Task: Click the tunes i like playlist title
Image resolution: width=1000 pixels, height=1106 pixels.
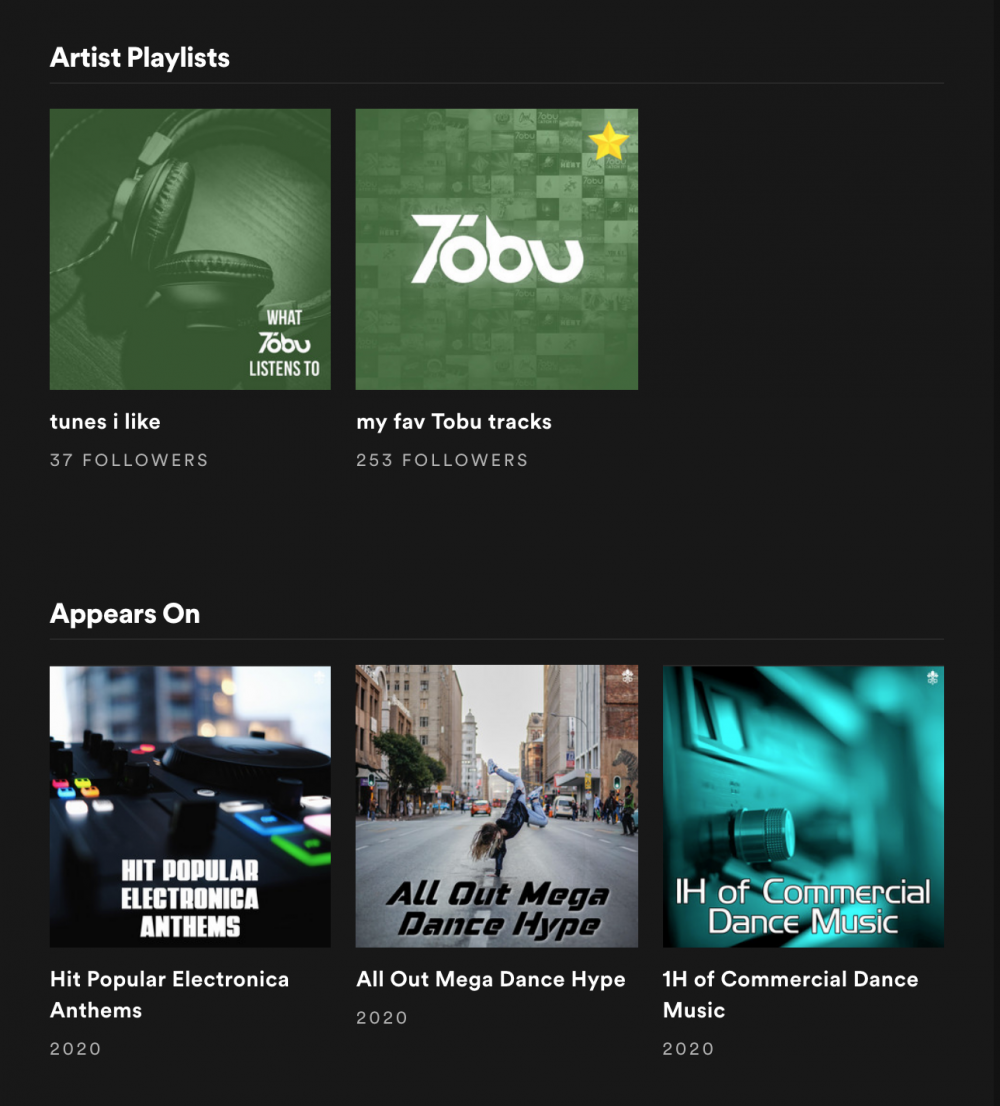Action: [x=104, y=421]
